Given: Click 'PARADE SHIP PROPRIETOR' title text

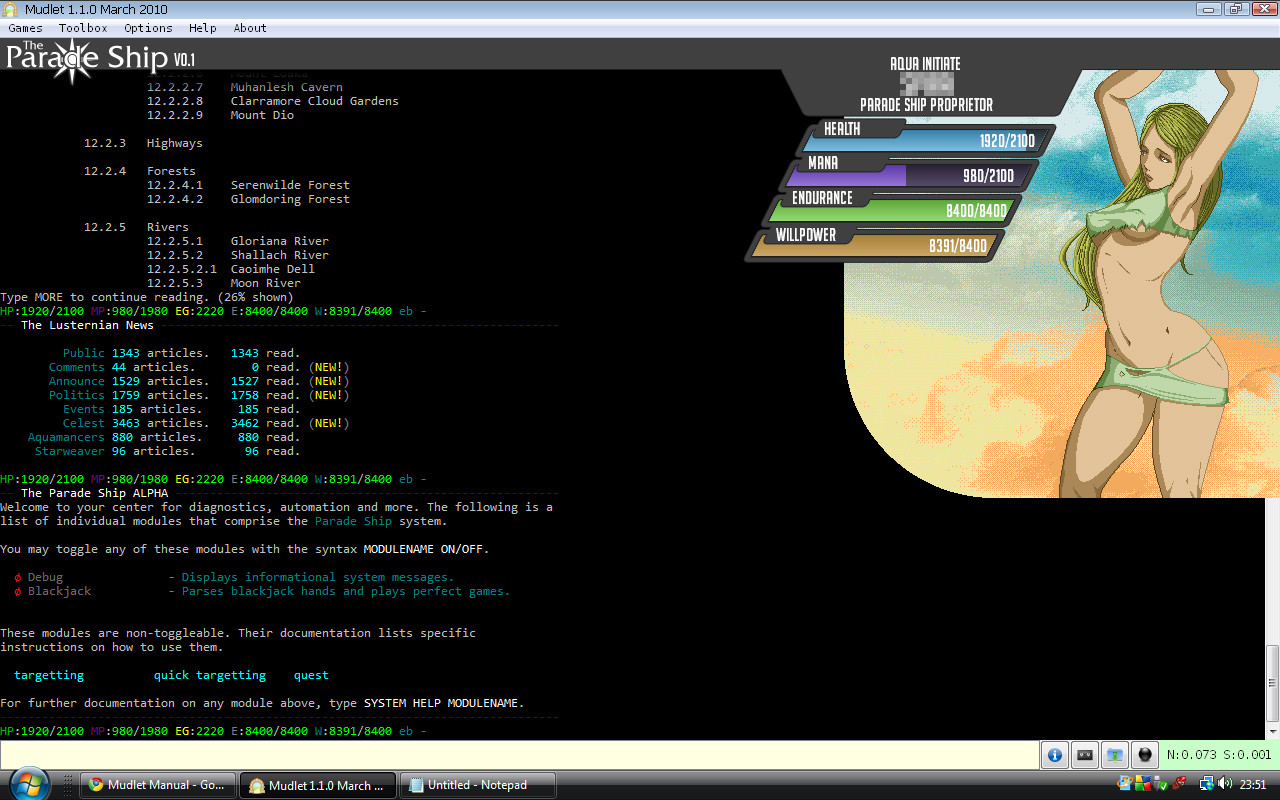Looking at the screenshot, I should point(926,105).
